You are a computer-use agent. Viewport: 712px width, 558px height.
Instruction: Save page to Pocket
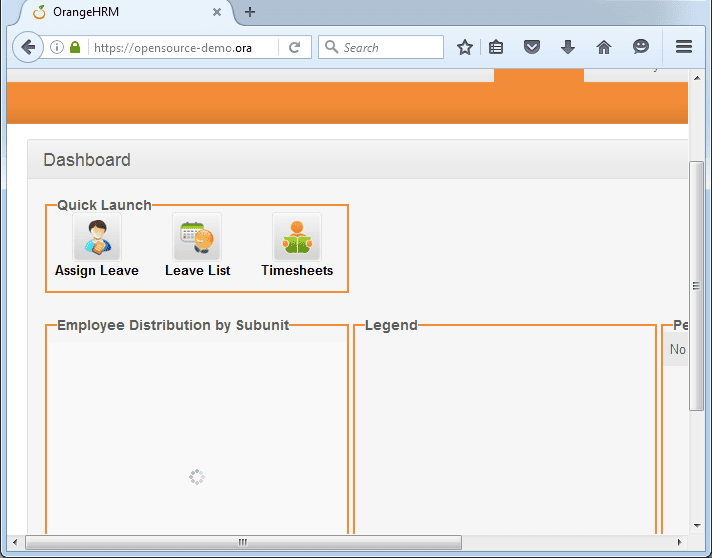532,47
